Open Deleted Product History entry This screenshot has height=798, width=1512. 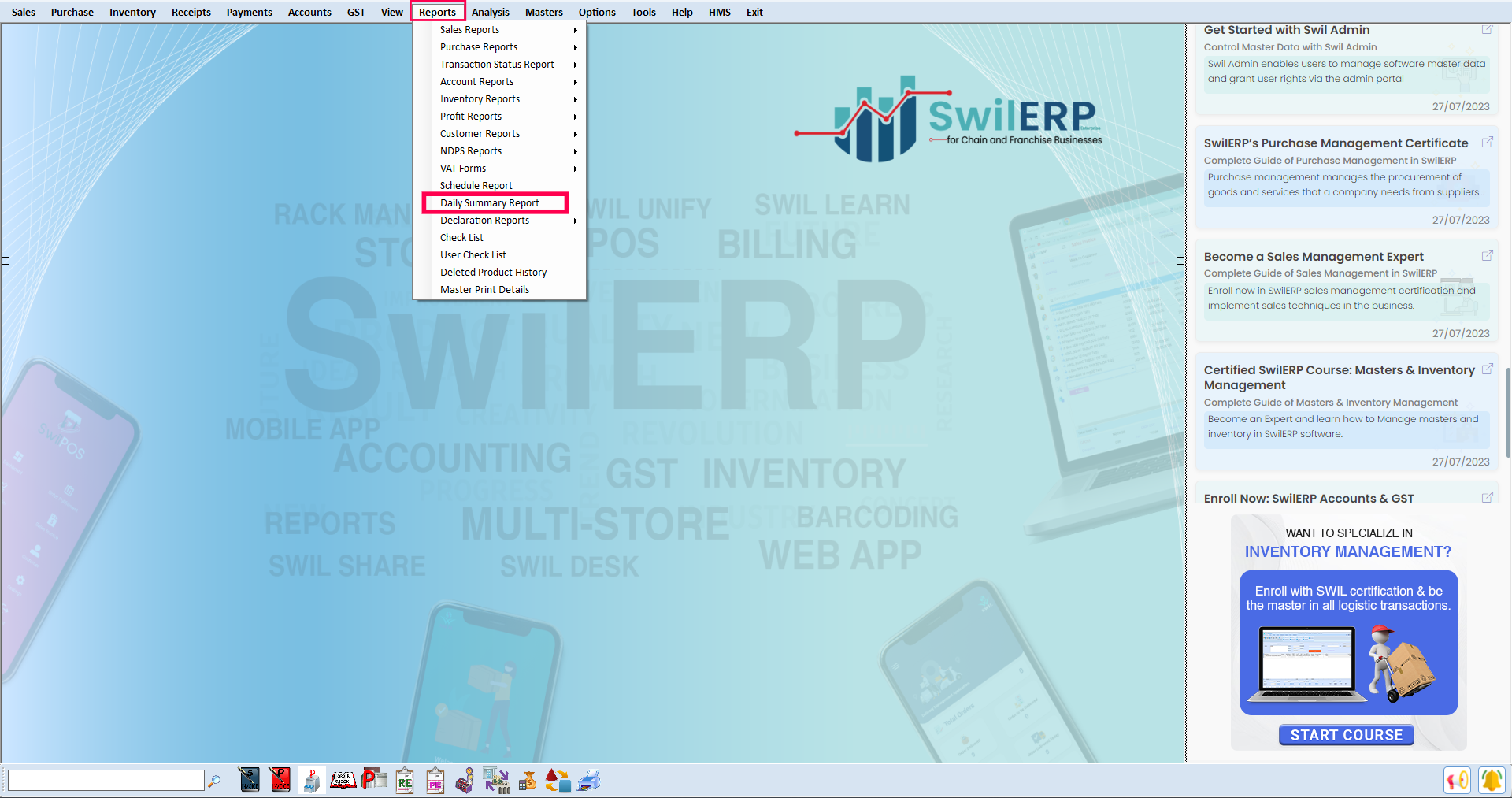(x=499, y=273)
